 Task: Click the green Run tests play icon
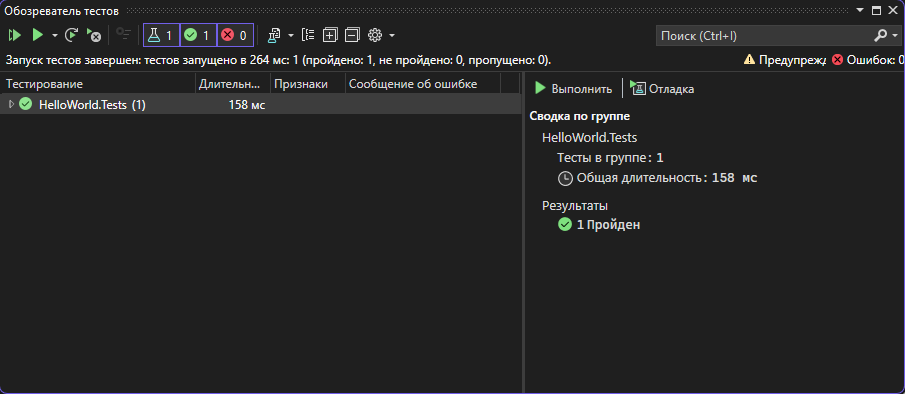pyautogui.click(x=38, y=36)
